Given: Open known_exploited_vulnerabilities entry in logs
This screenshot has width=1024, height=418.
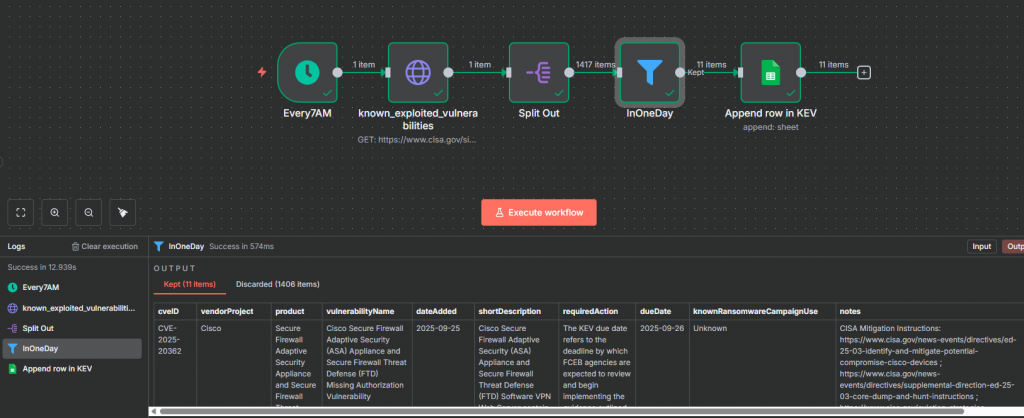Looking at the screenshot, I should tap(72, 308).
